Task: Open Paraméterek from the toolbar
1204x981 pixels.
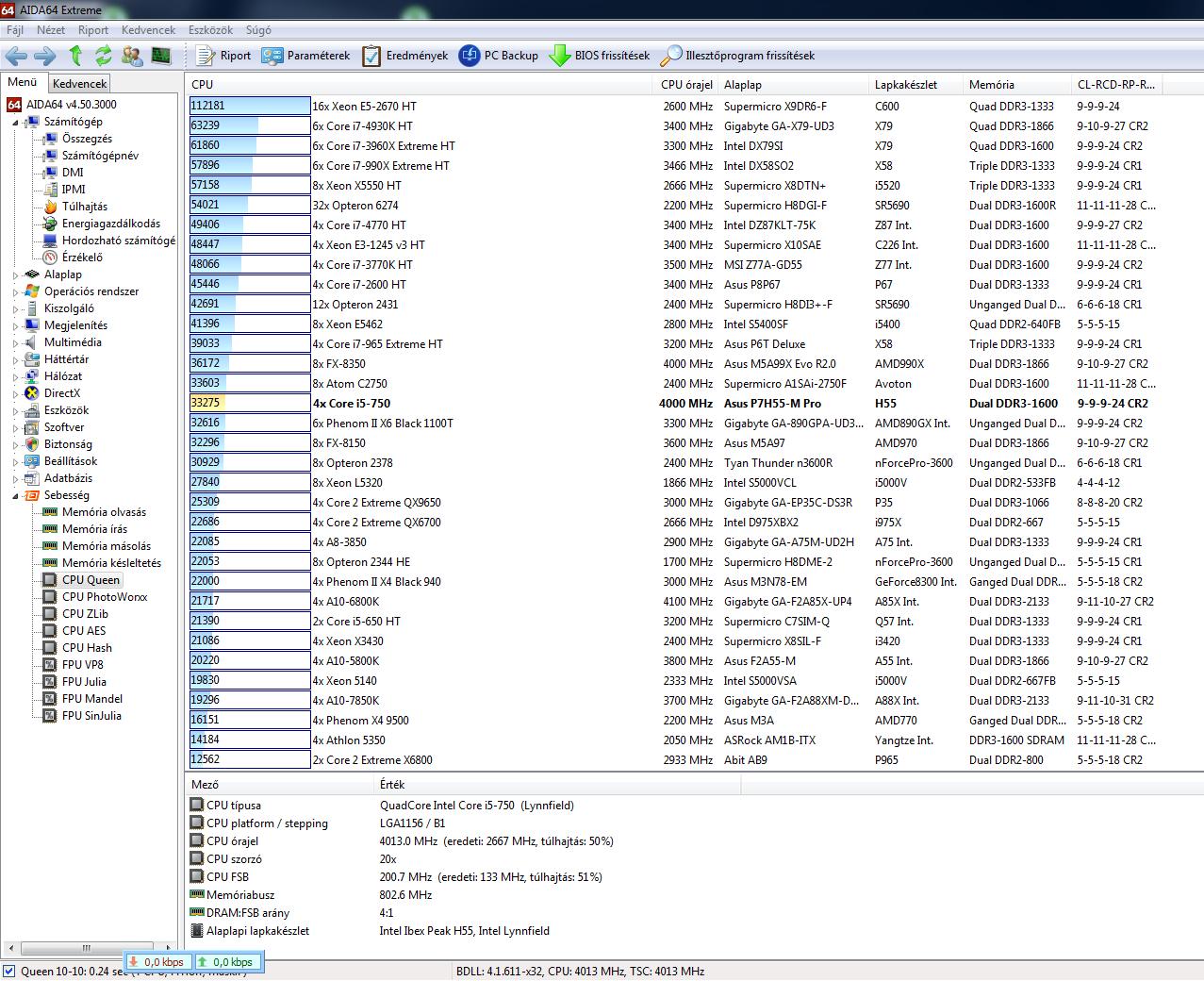Action: tap(305, 56)
